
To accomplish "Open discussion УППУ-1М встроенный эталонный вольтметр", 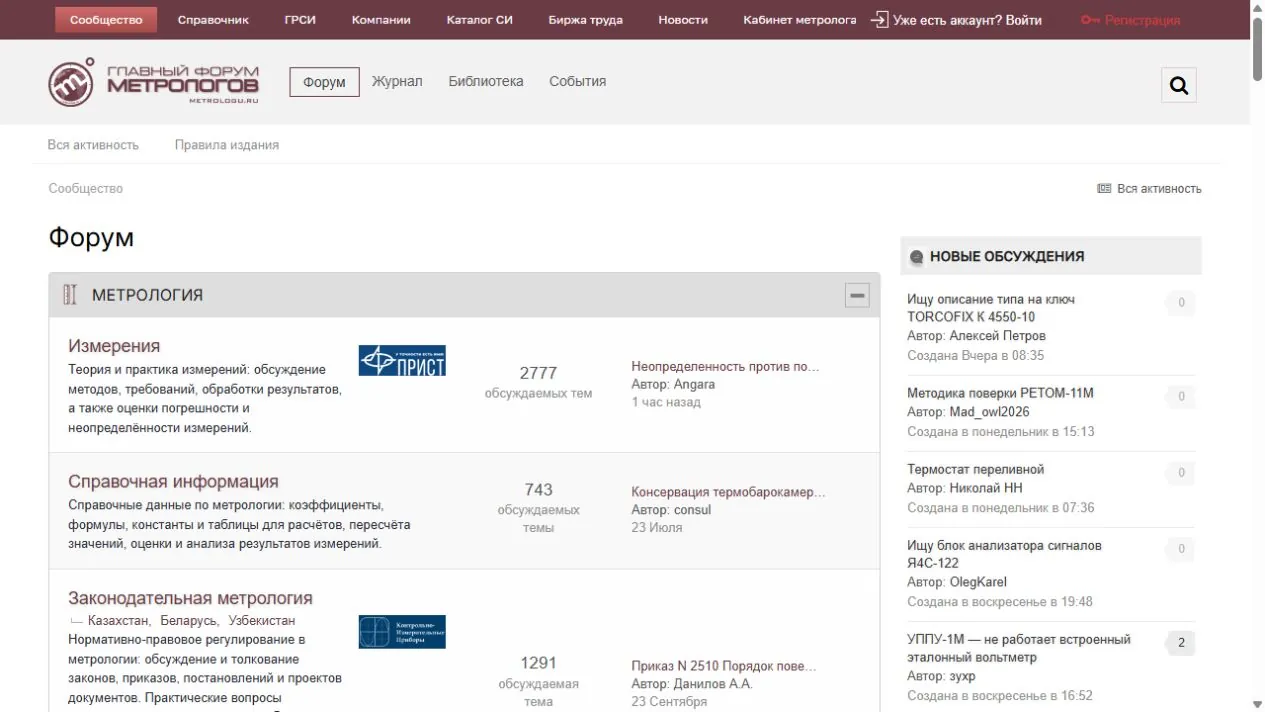I will pos(1019,648).
